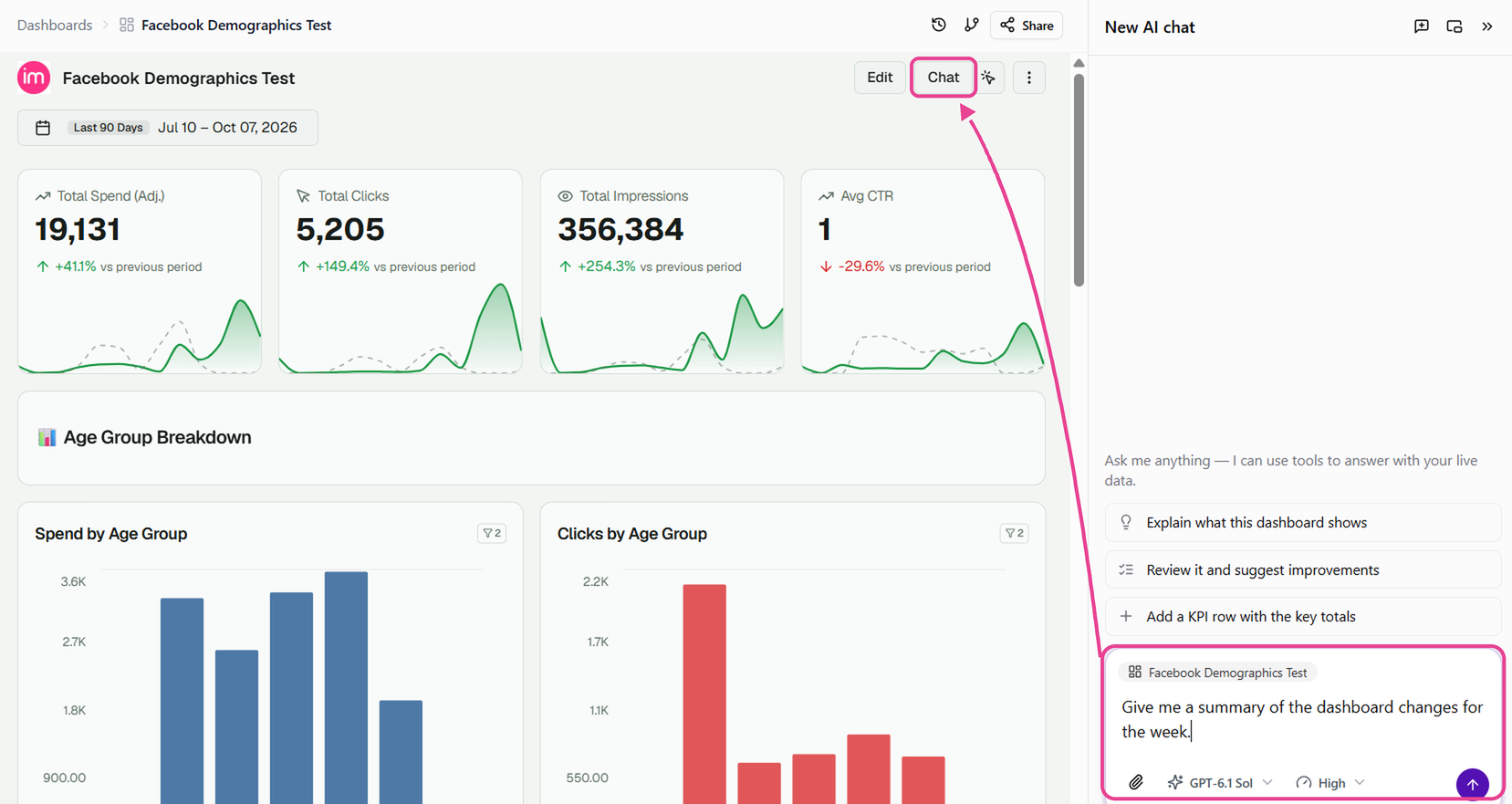The height and width of the screenshot is (804, 1512).
Task: Click the branch icon beside Share
Action: coord(971,25)
